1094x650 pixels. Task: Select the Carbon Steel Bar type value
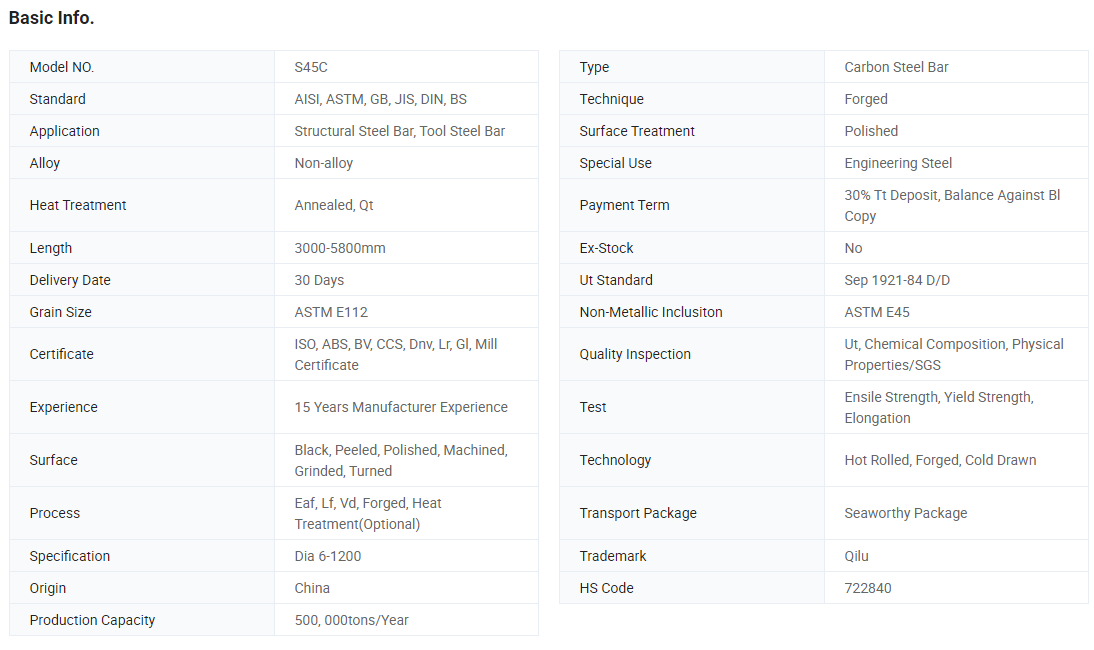[x=896, y=67]
